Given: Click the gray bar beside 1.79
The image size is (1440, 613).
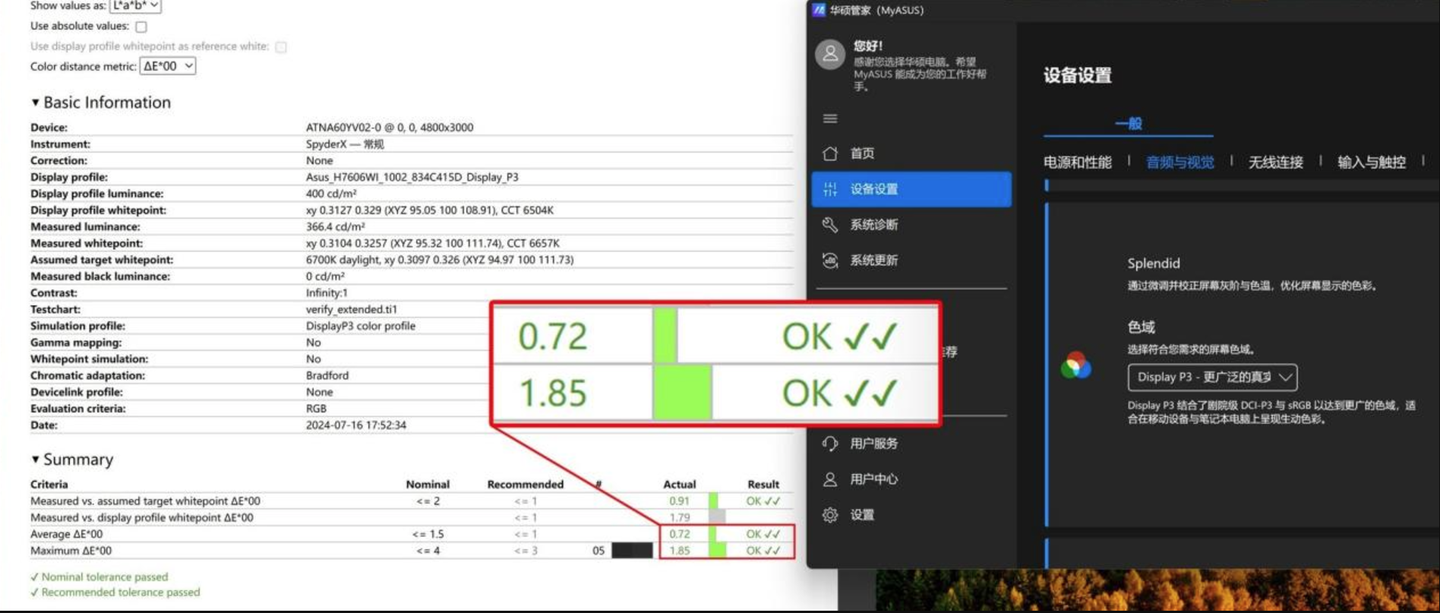Looking at the screenshot, I should pyautogui.click(x=717, y=518).
